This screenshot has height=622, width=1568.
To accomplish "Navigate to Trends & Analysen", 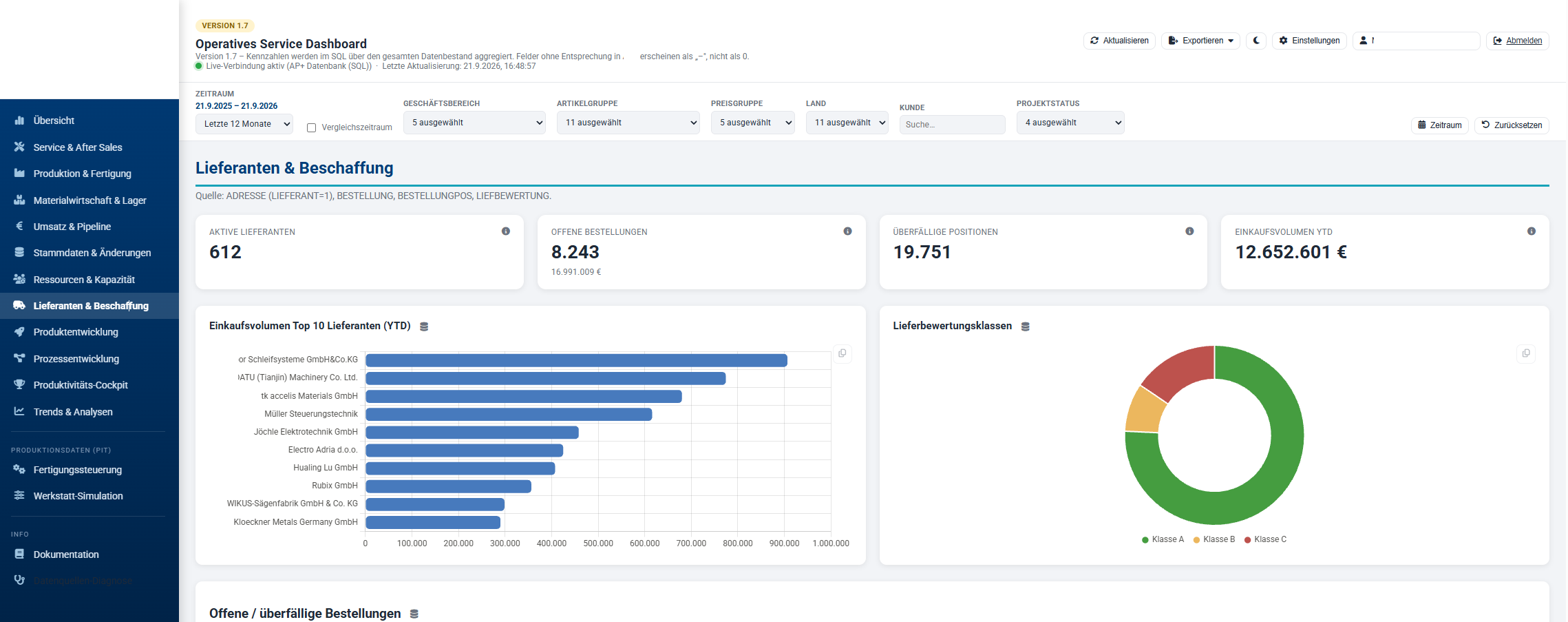I will [x=89, y=412].
